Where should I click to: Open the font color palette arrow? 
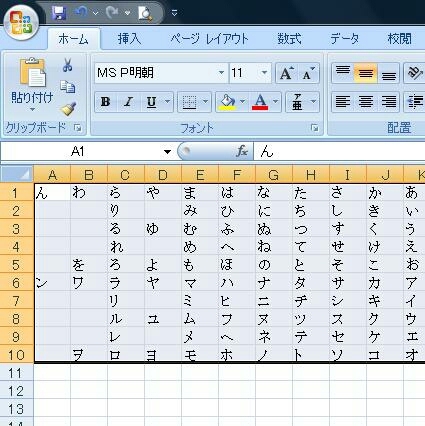(x=275, y=102)
